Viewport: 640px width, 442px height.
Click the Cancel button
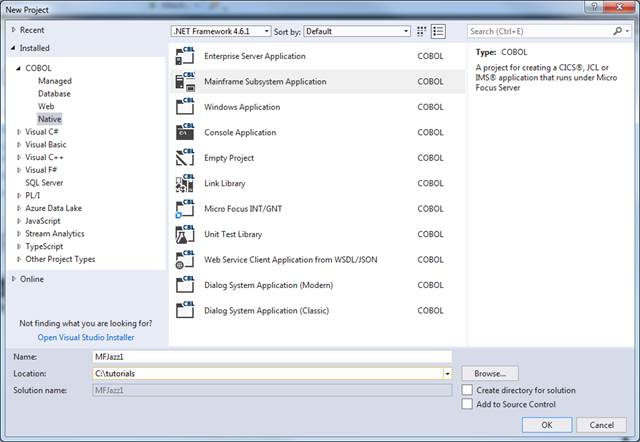coord(601,425)
